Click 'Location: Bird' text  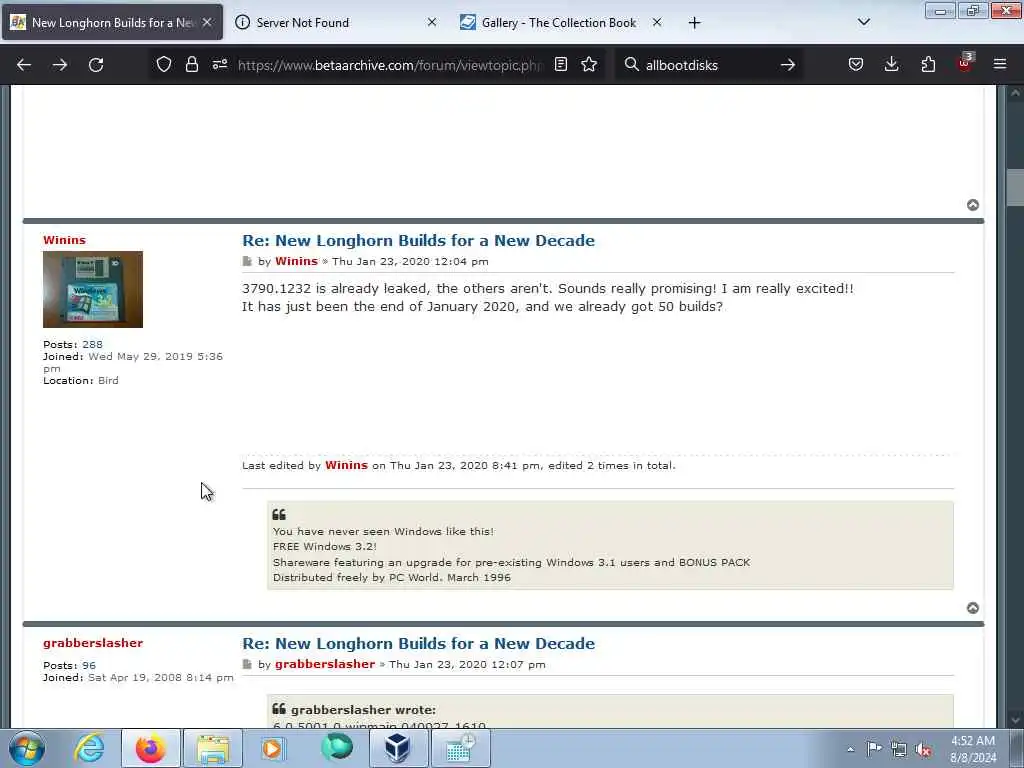point(81,380)
